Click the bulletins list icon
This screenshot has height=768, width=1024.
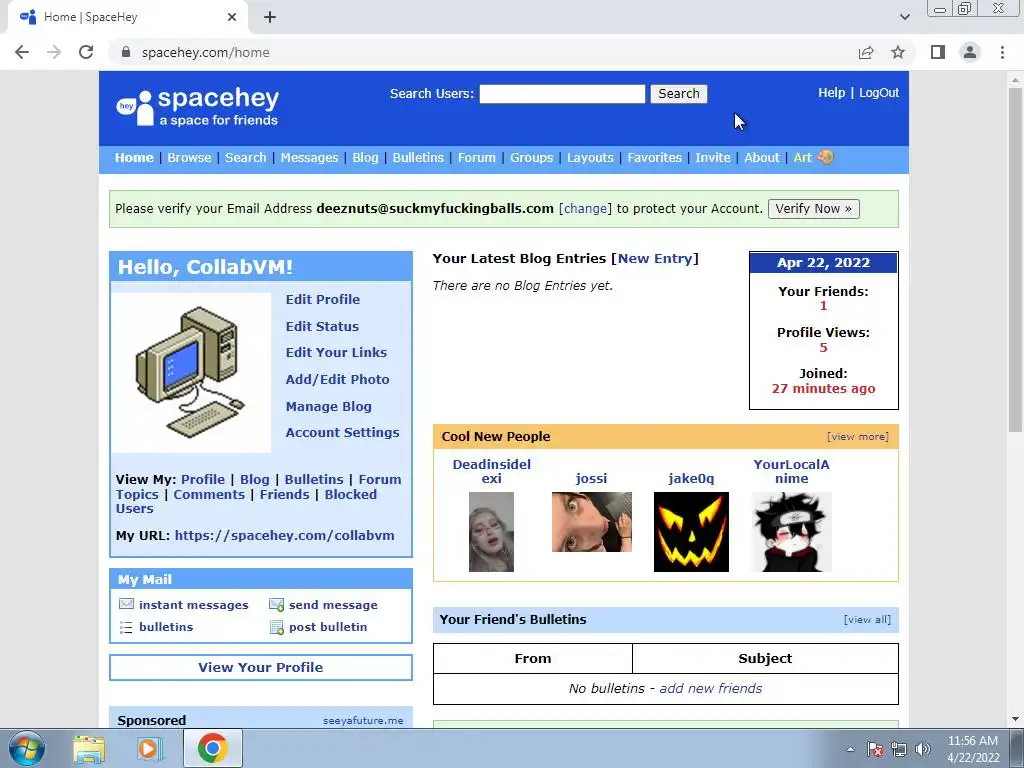[126, 627]
